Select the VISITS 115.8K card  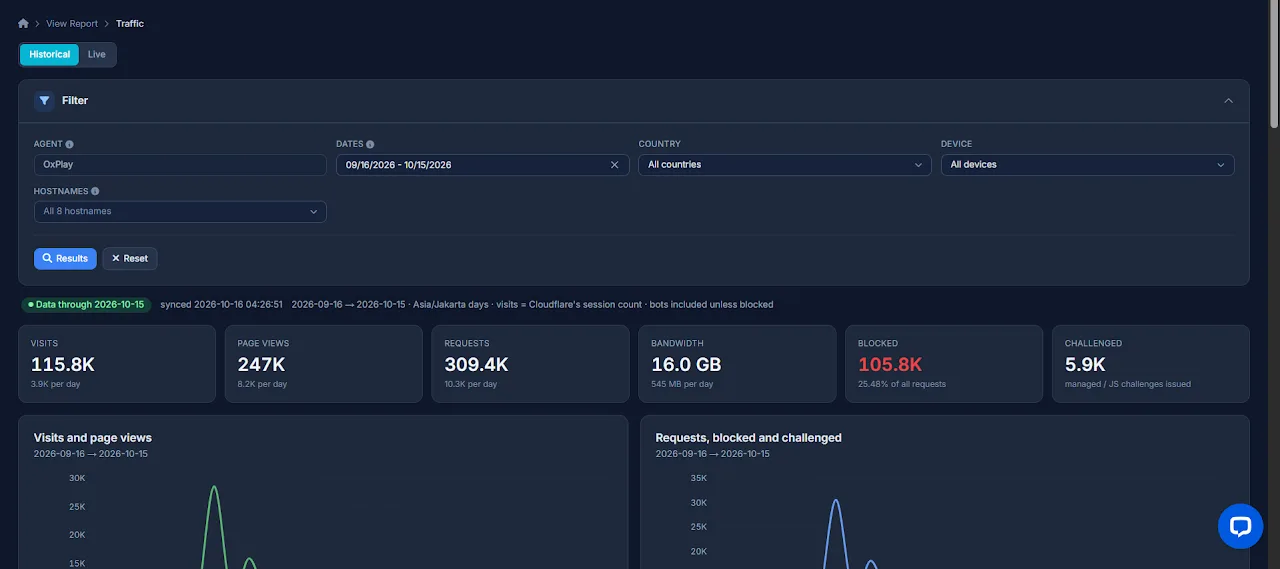coord(117,364)
